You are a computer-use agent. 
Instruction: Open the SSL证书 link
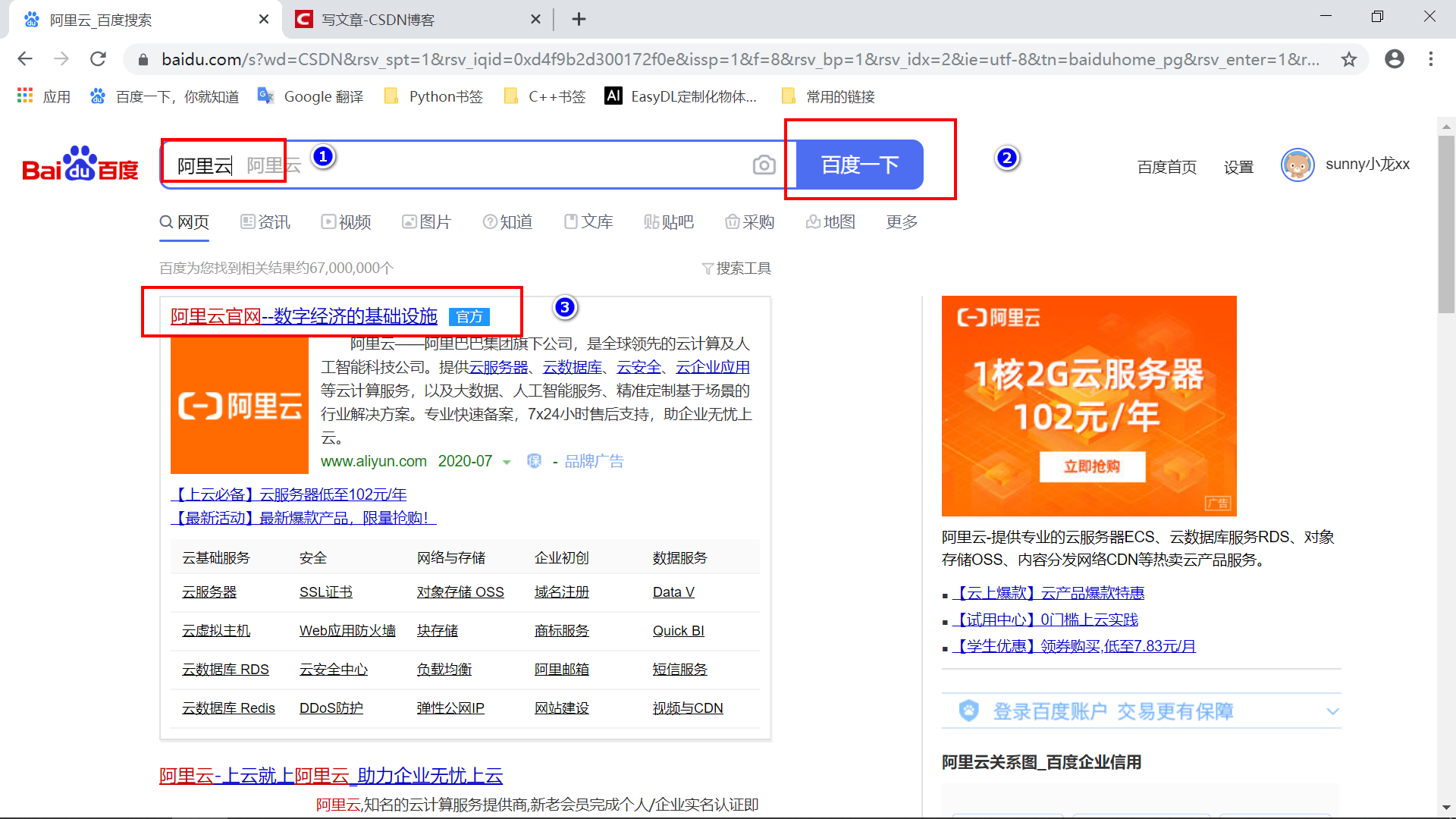pos(326,592)
